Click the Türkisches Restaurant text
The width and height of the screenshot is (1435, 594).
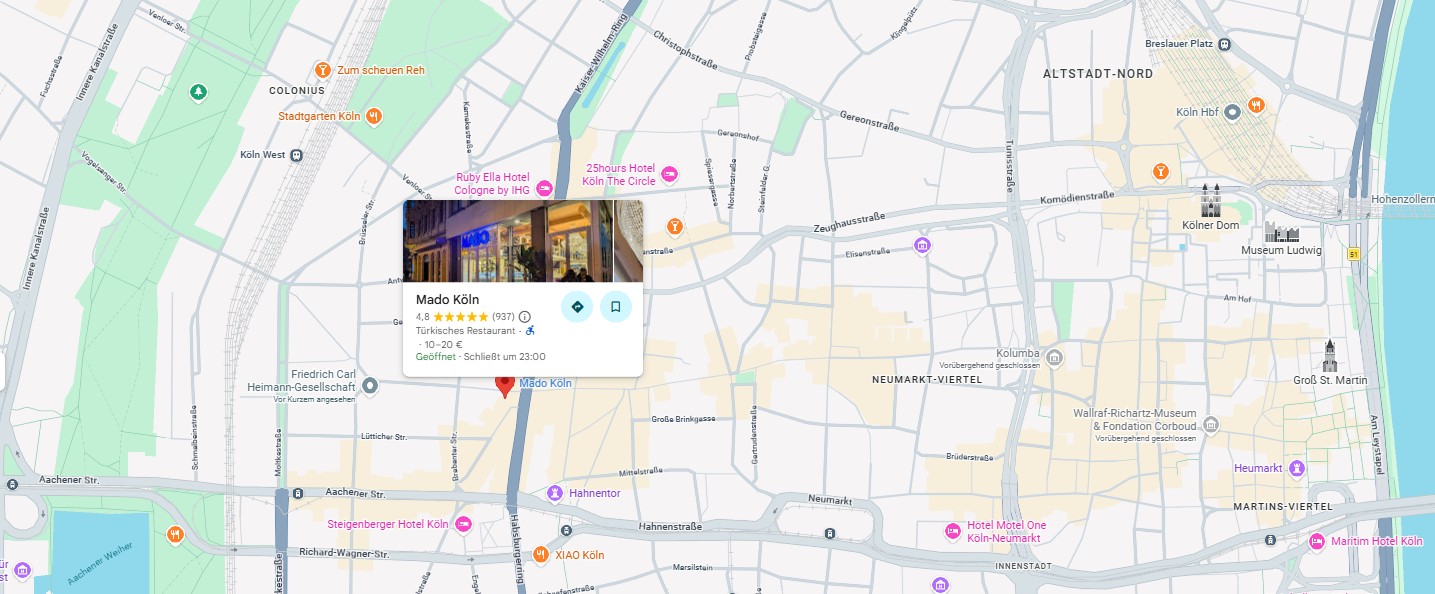click(466, 330)
